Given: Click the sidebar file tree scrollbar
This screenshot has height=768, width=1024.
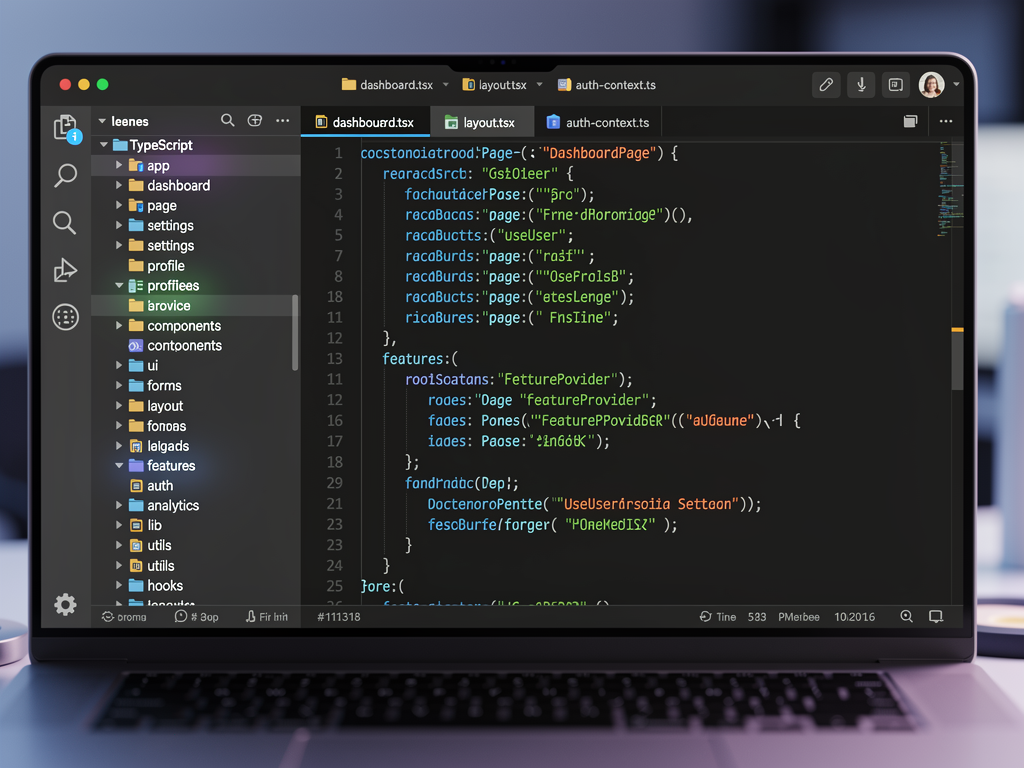Looking at the screenshot, I should [295, 333].
